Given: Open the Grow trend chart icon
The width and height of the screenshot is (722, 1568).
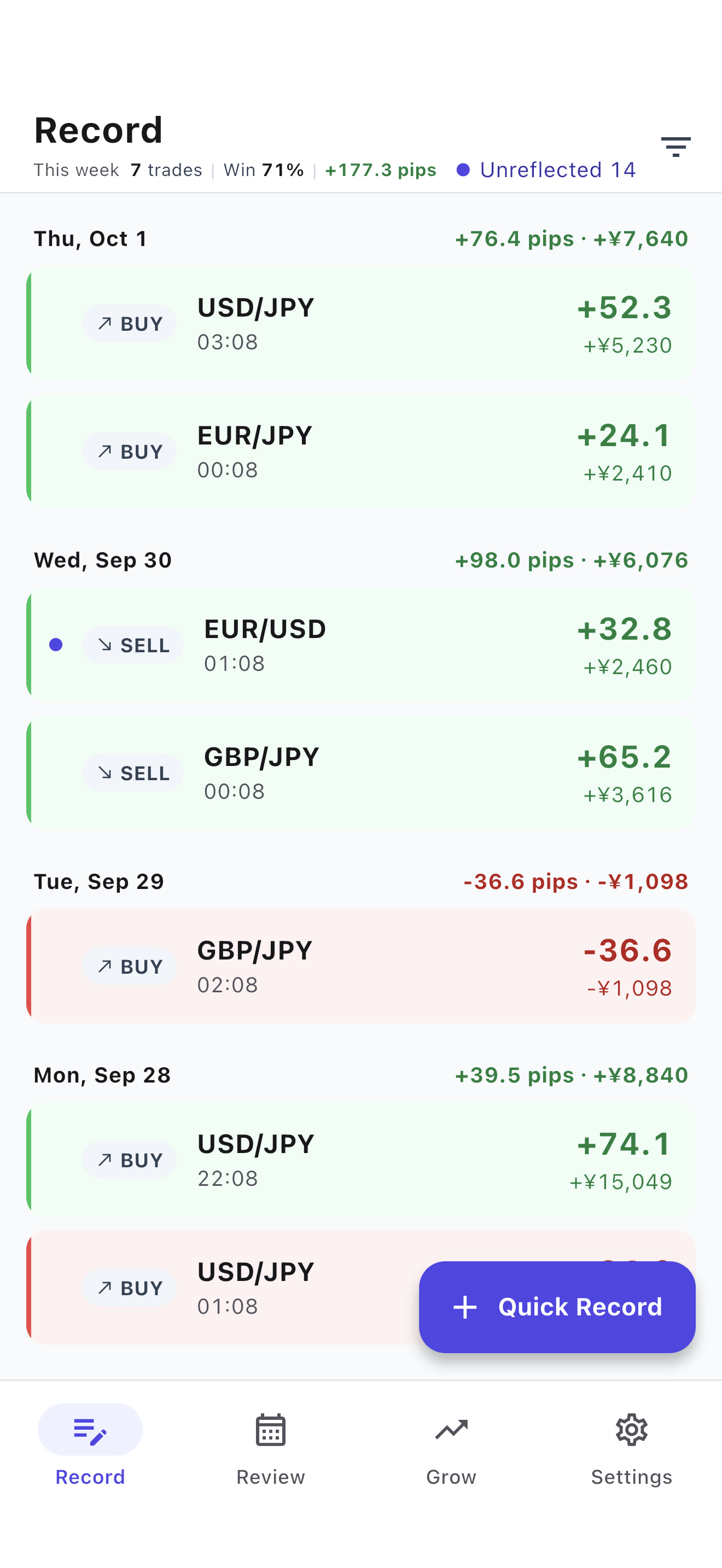Looking at the screenshot, I should (x=451, y=1430).
